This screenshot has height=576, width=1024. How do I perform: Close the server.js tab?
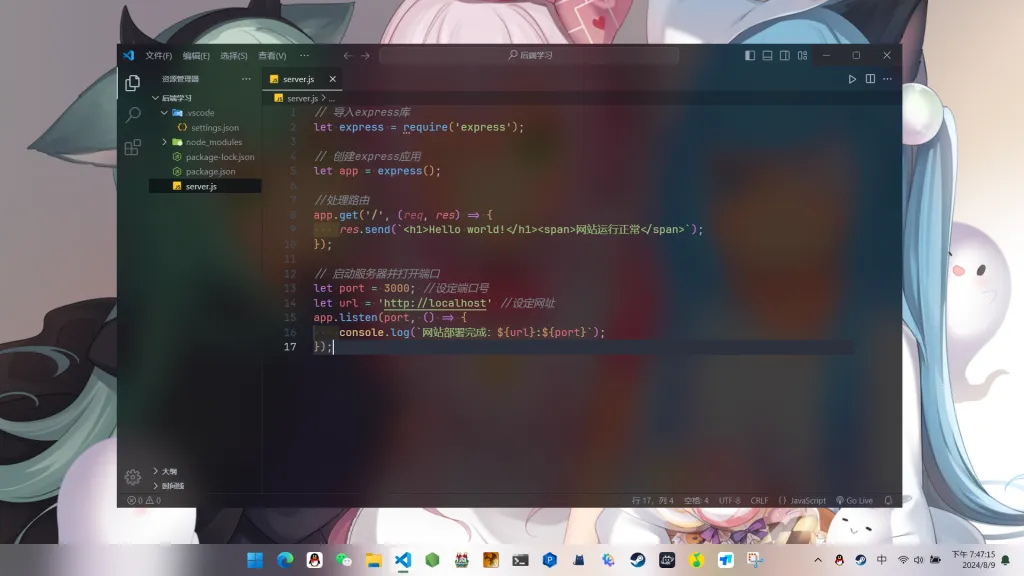coord(332,79)
